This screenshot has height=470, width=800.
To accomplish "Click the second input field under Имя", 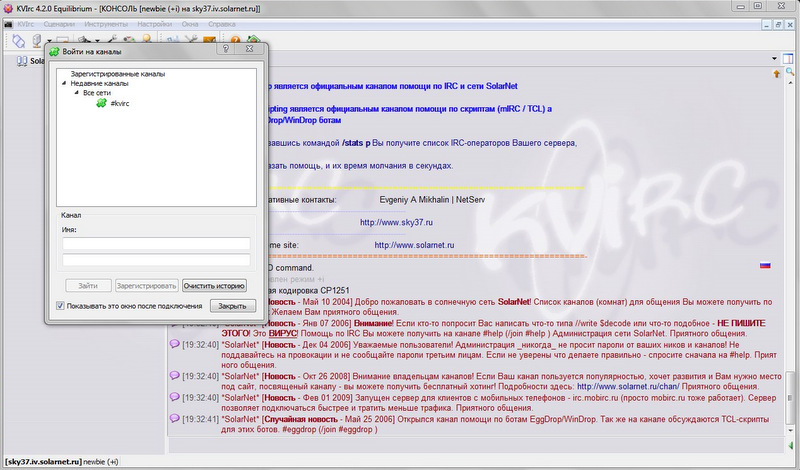I will [x=156, y=260].
